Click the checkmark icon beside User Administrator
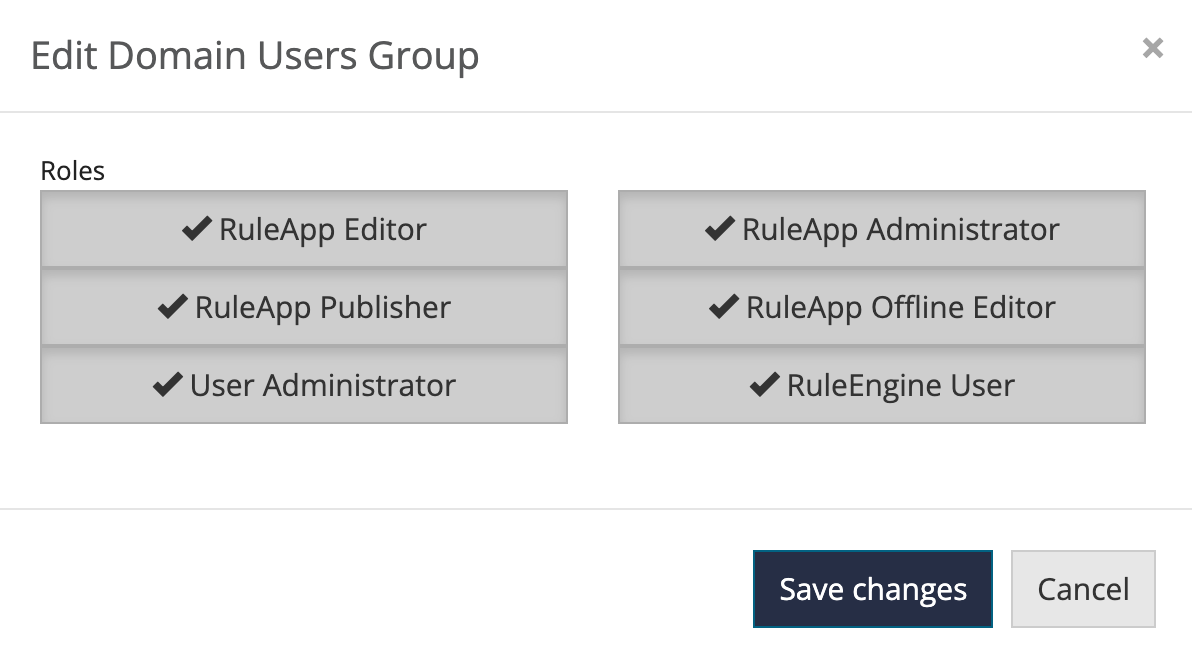This screenshot has width=1192, height=666. (167, 385)
